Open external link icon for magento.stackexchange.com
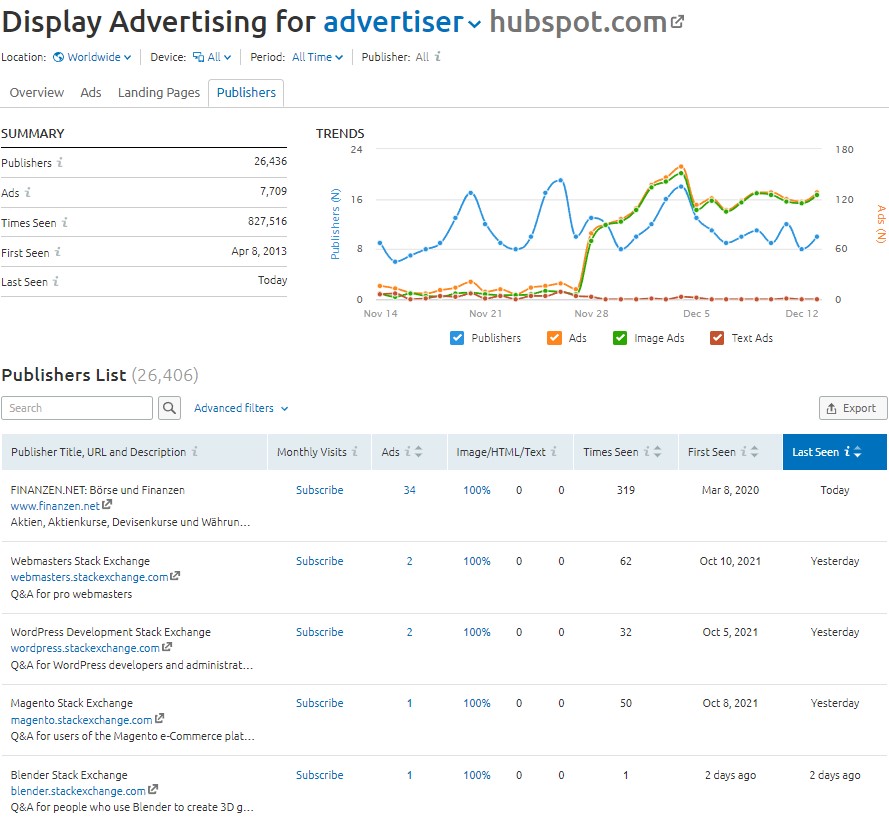 pos(159,718)
